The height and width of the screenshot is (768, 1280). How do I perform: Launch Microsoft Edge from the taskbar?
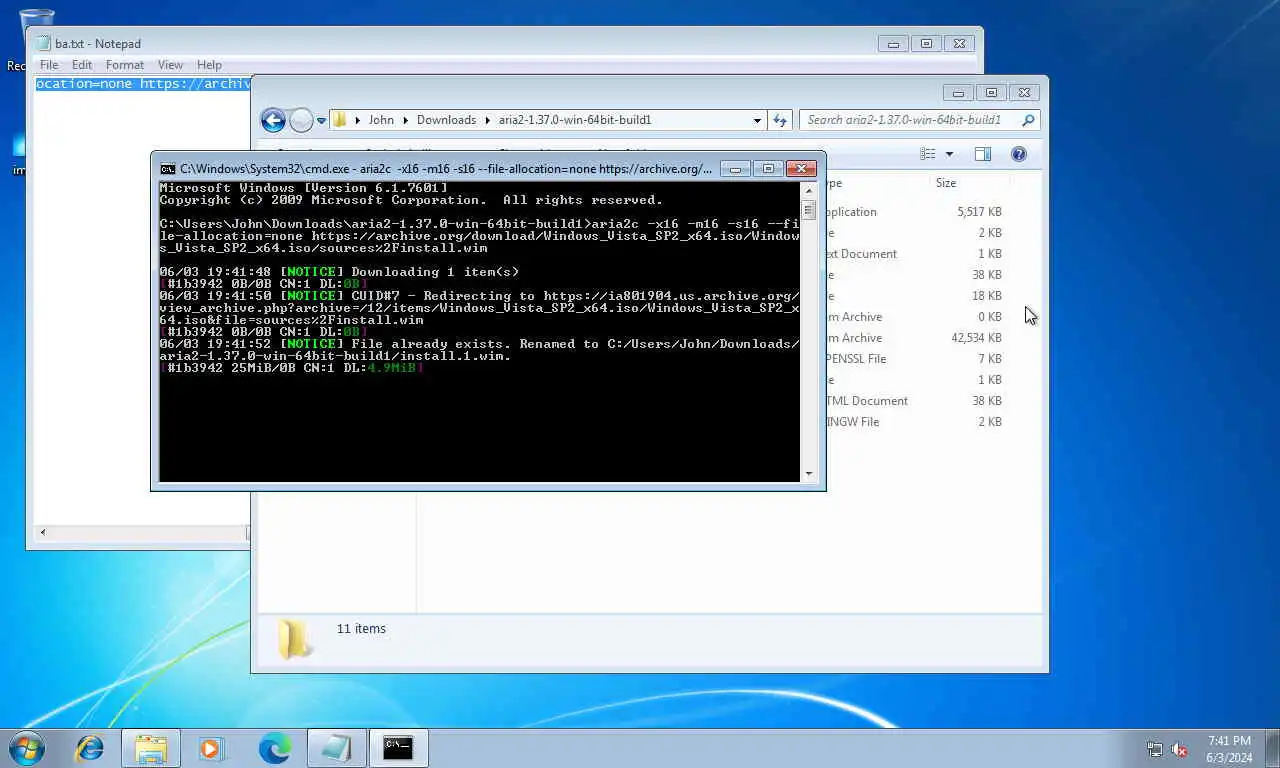pos(274,748)
